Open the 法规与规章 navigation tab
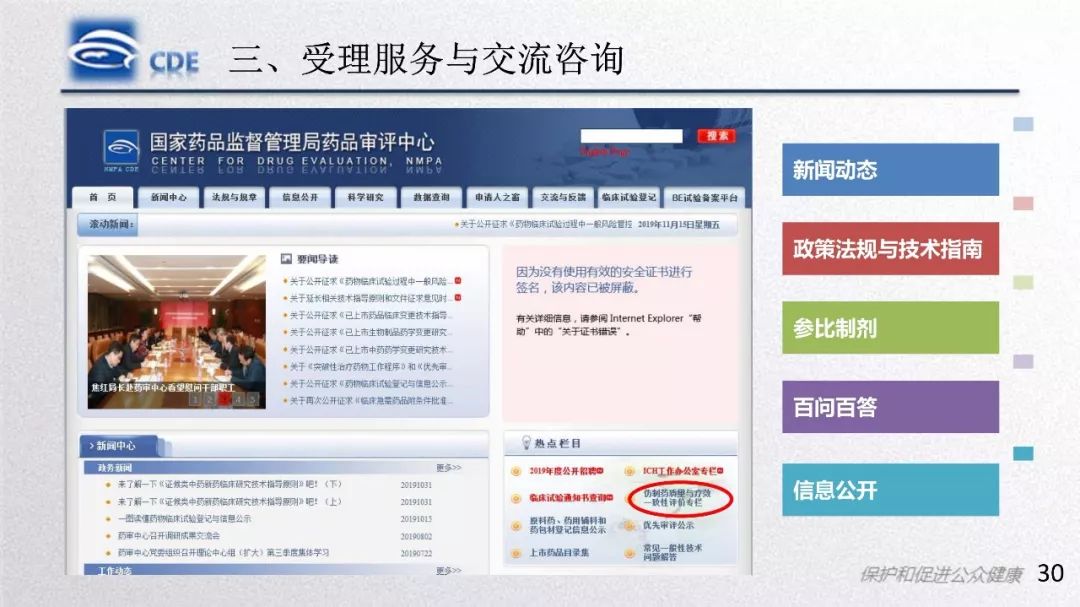 click(x=234, y=197)
